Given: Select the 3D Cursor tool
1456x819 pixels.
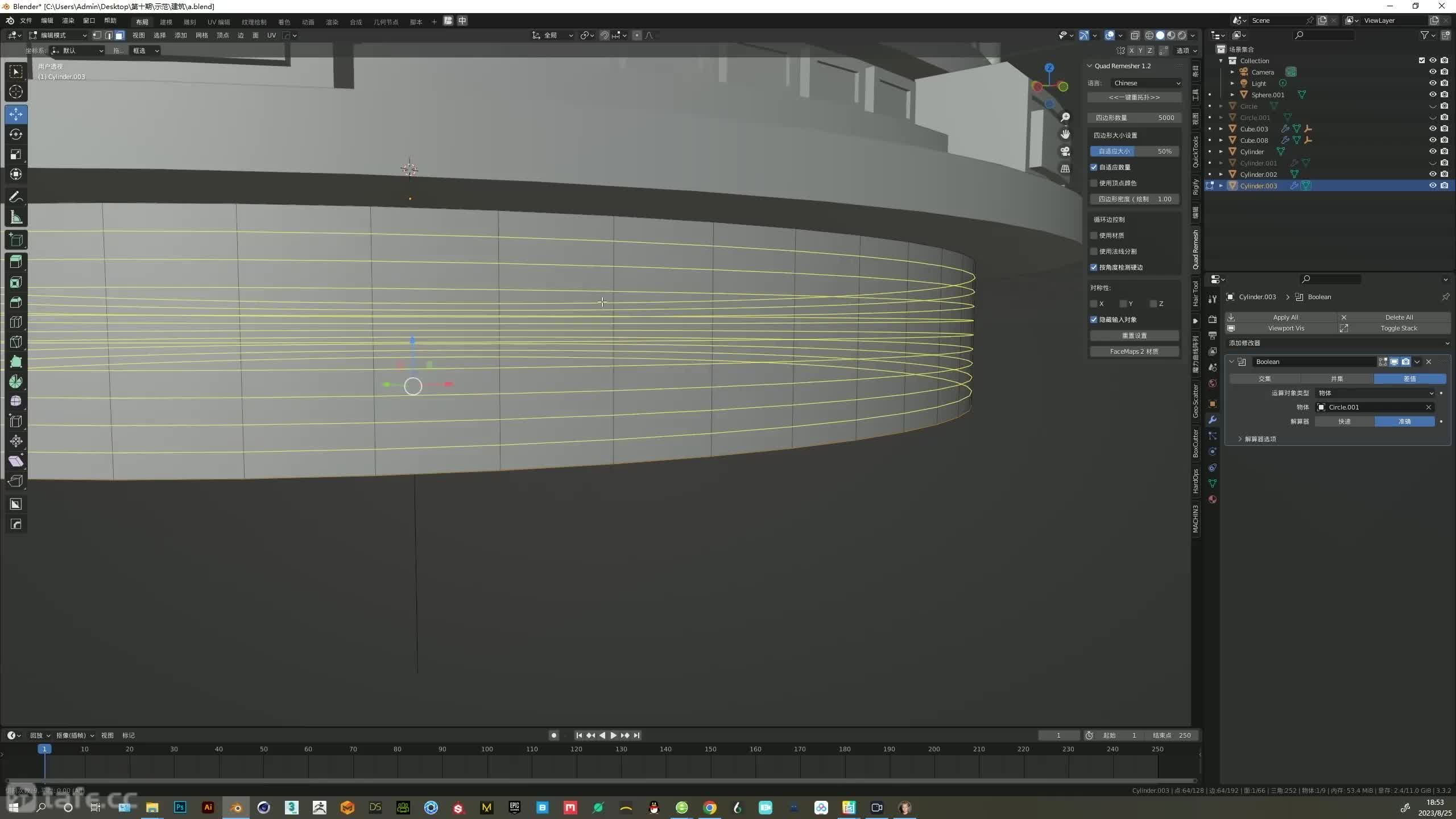Looking at the screenshot, I should click(x=16, y=92).
